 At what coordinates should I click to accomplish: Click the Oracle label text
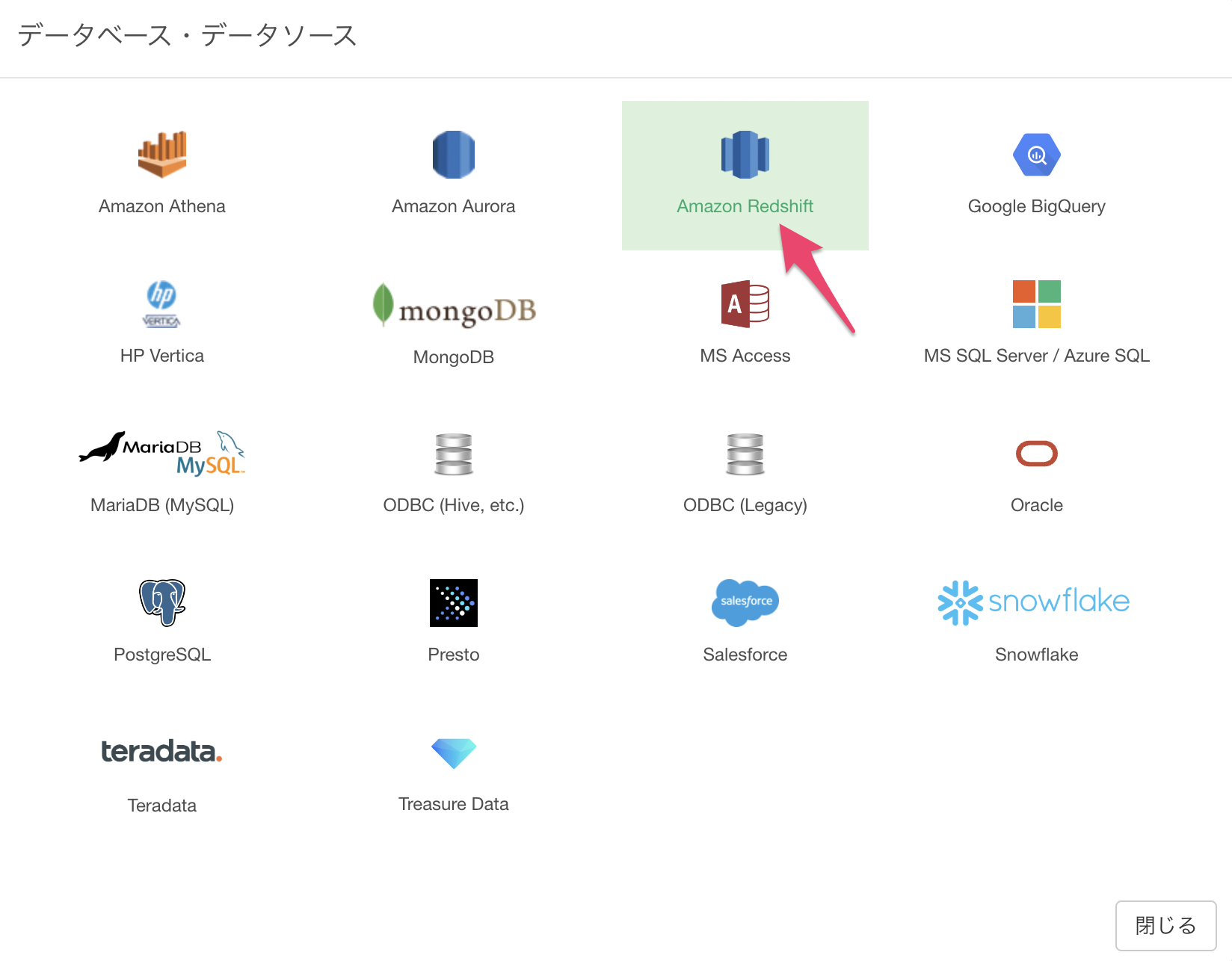(1037, 505)
